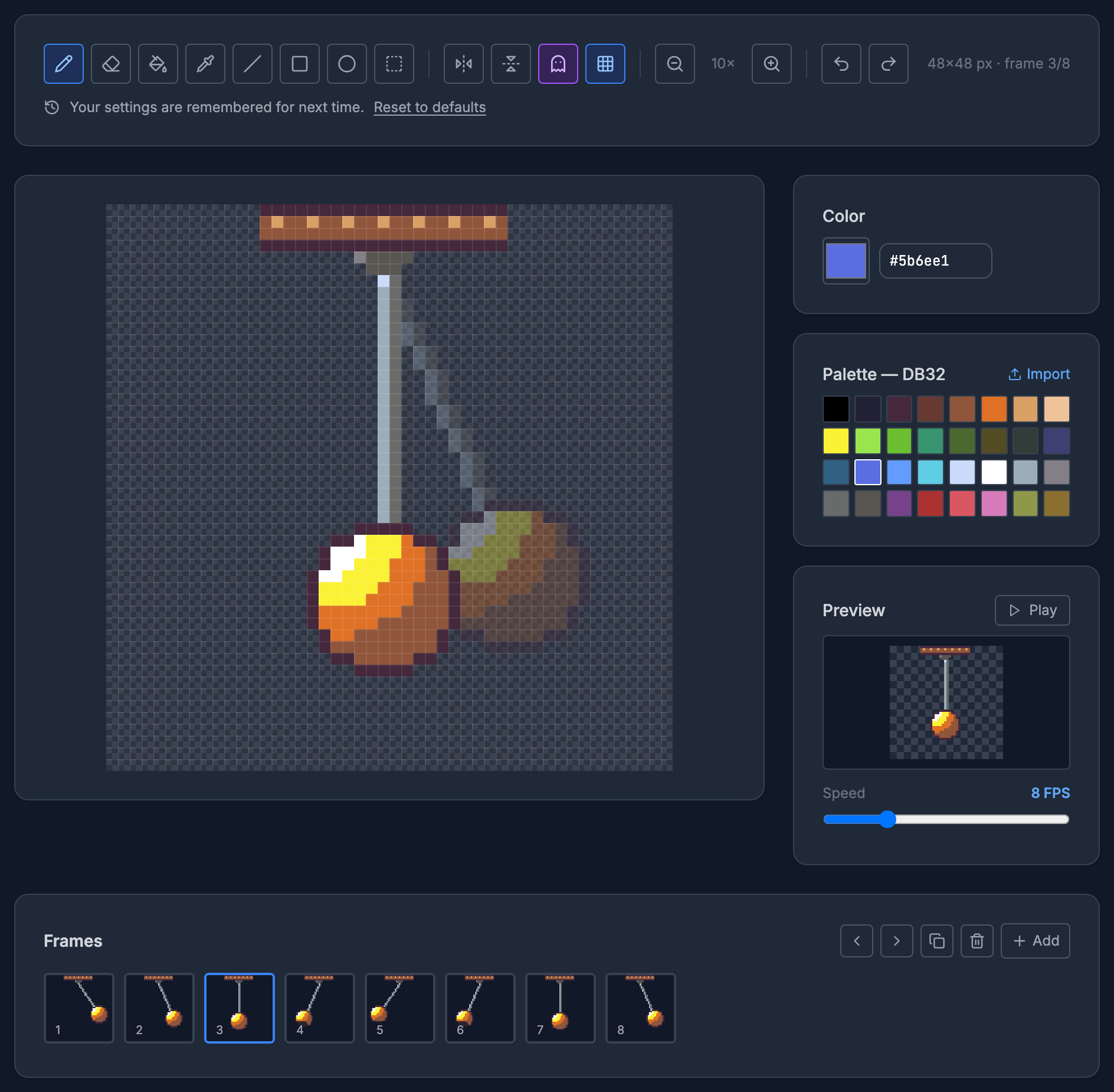Zoom in on the canvas
The image size is (1114, 1092).
point(772,64)
